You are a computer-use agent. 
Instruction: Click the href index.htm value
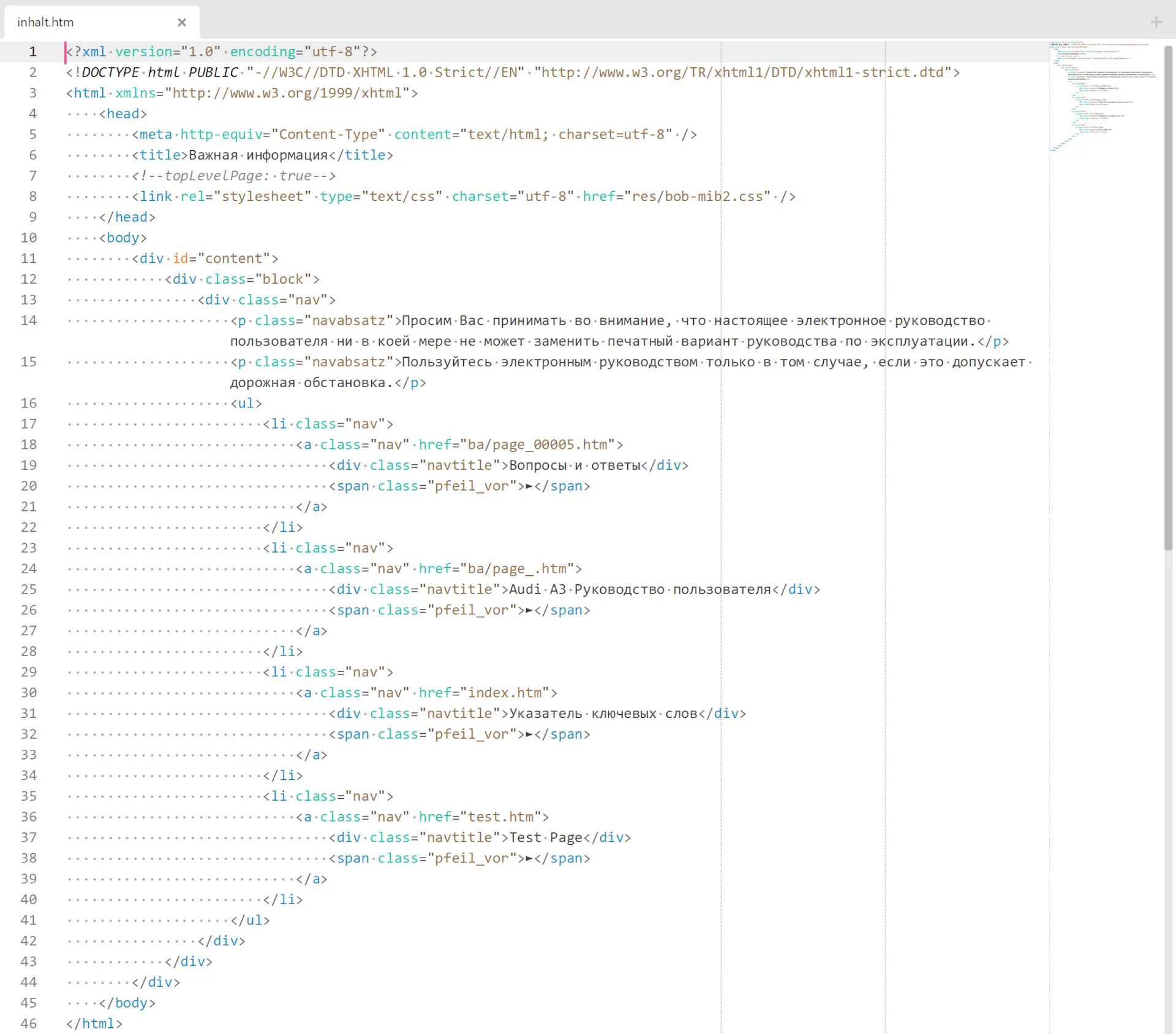point(505,693)
